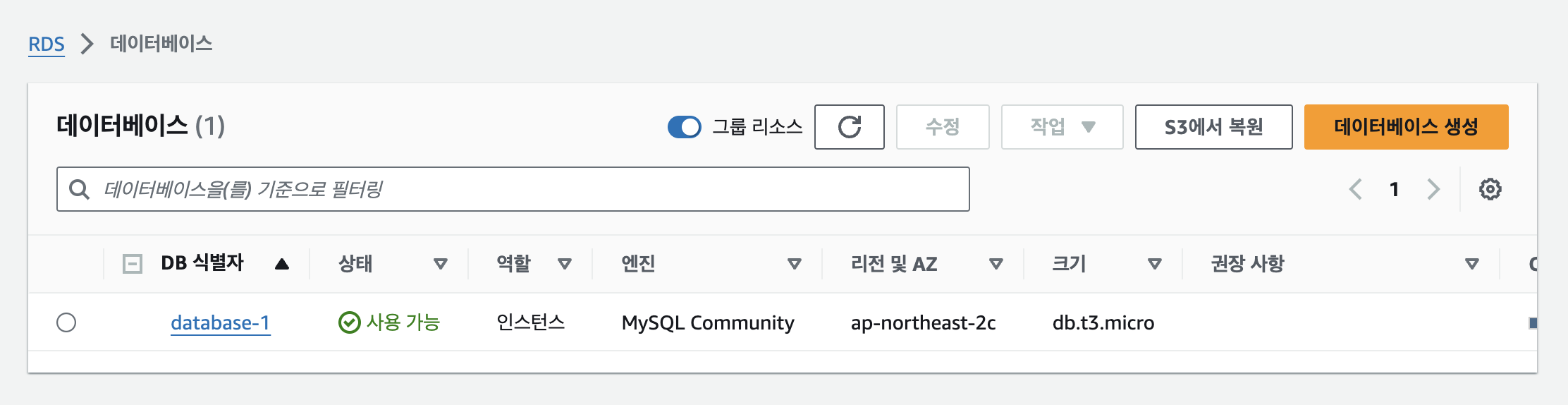The height and width of the screenshot is (405, 1568).
Task: Click the 그룹 리소스 label text
Action: pyautogui.click(x=757, y=127)
